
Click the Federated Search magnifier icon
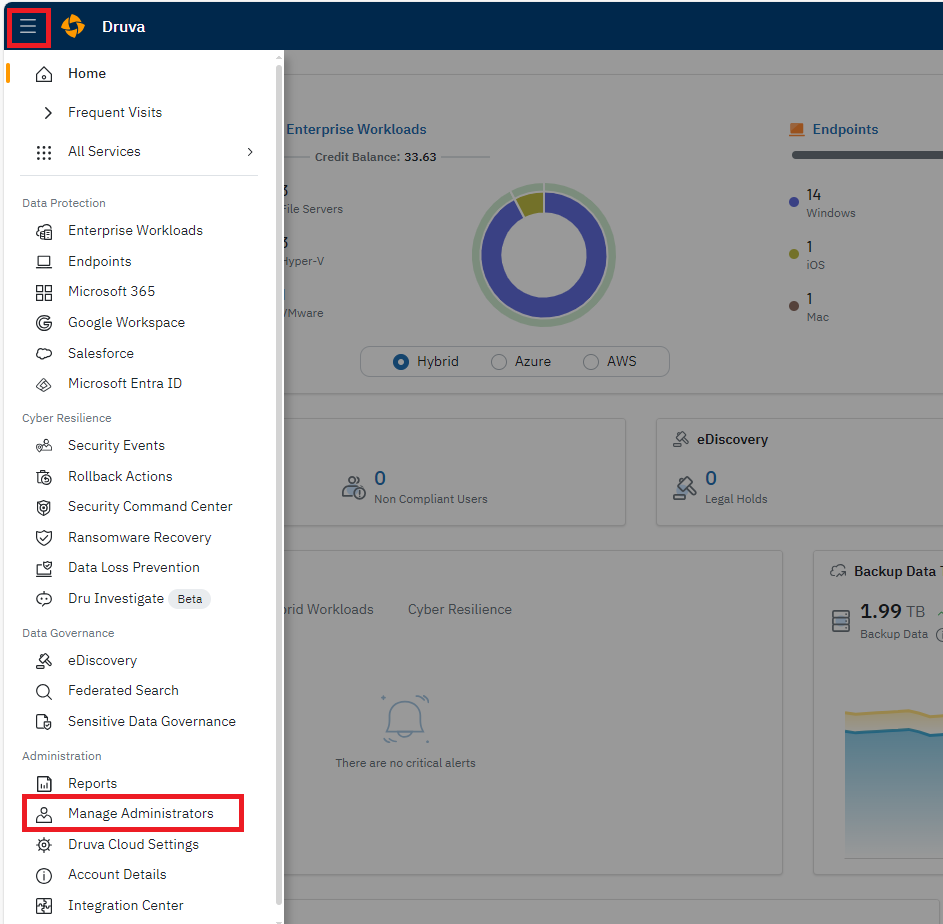coord(44,692)
